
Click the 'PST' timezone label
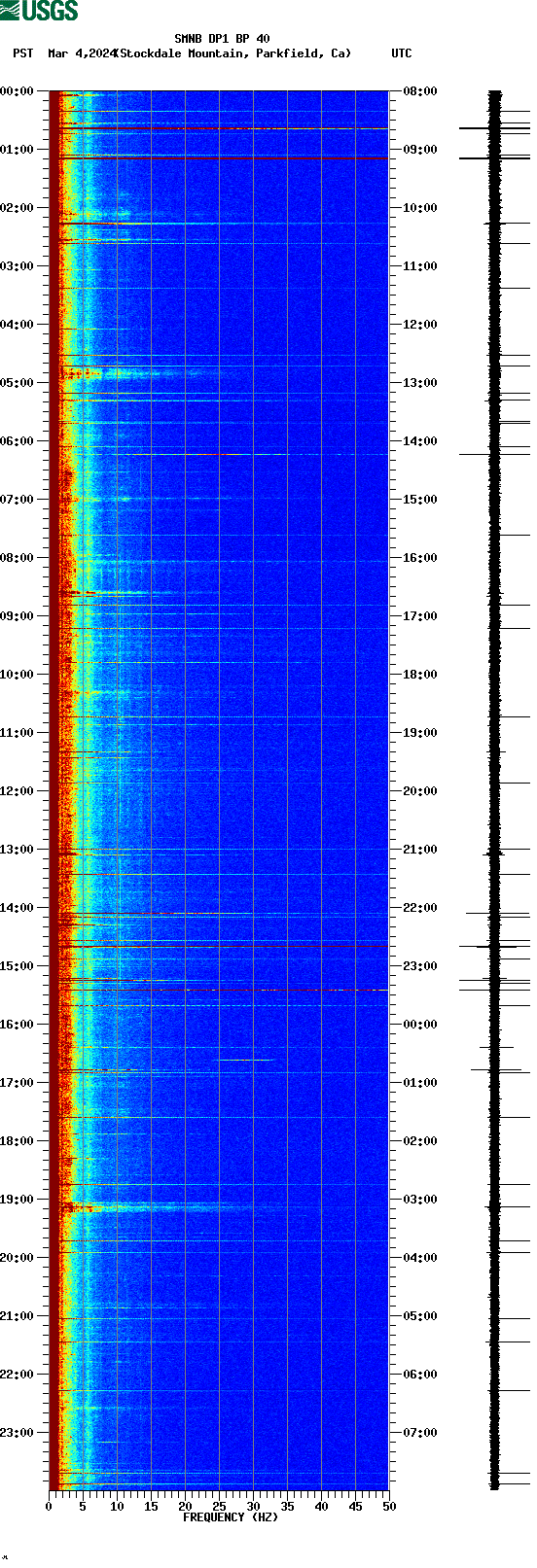point(23,53)
